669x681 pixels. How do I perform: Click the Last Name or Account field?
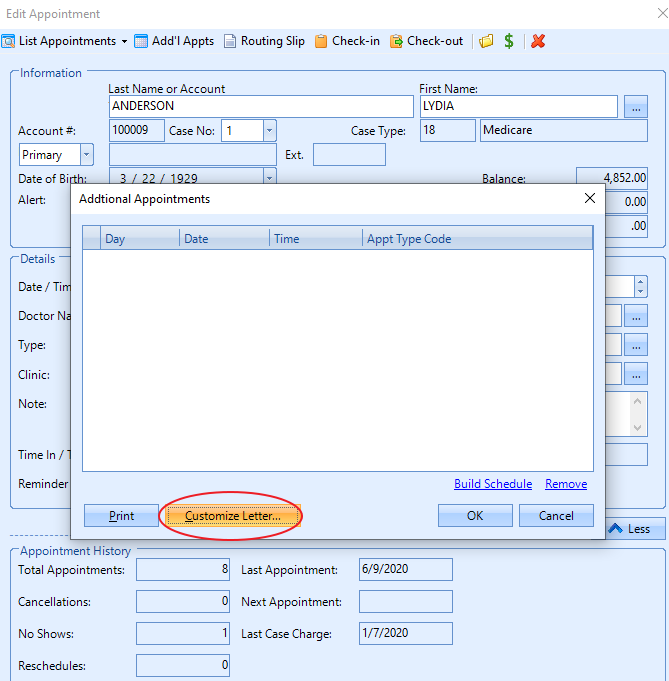260,106
